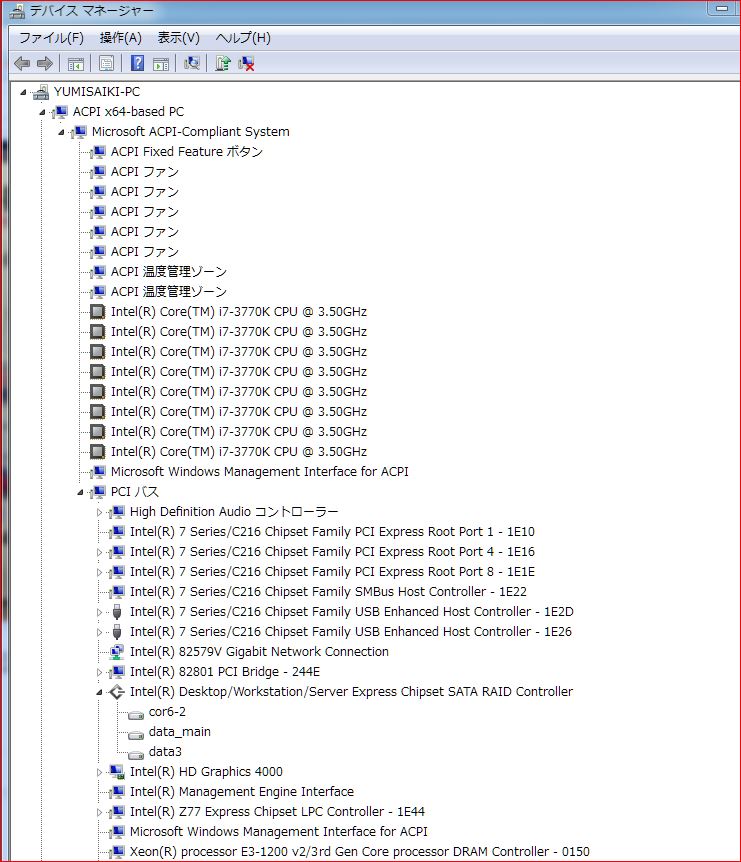Viewport: 741px width, 862px height.
Task: Select PCI Express Root Port 1 - 1E10
Action: (332, 532)
